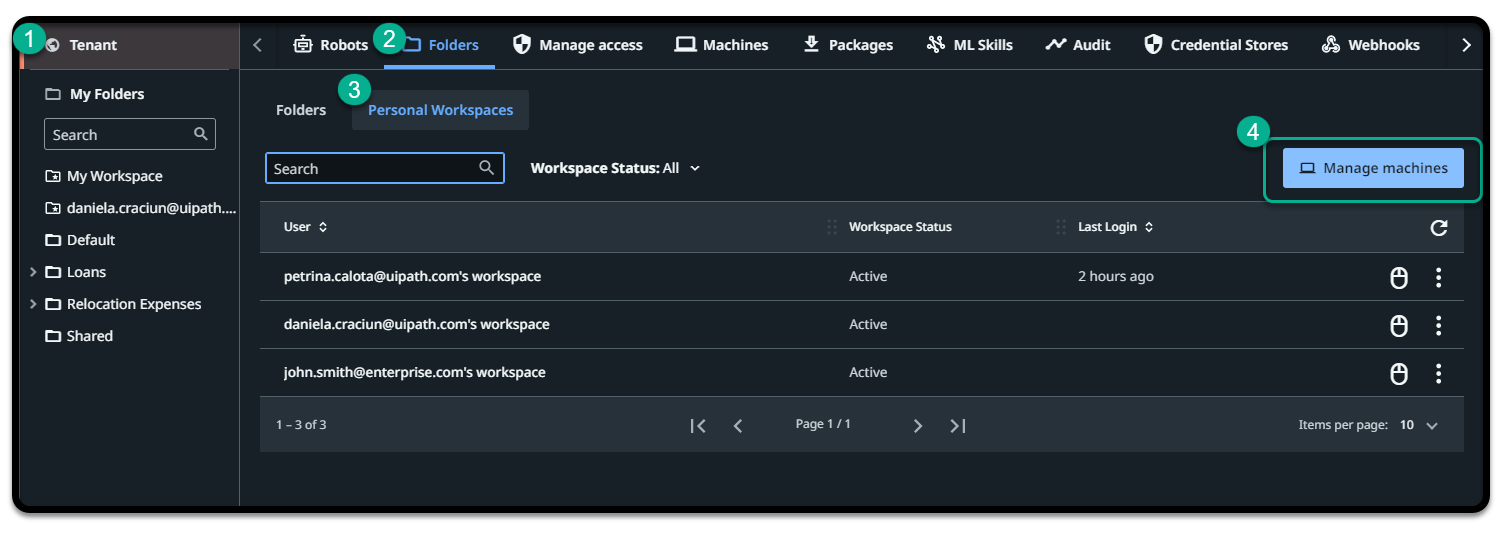Expand the Relocation Expenses folder arrow
Viewport: 1511px width, 533px height.
[x=33, y=304]
